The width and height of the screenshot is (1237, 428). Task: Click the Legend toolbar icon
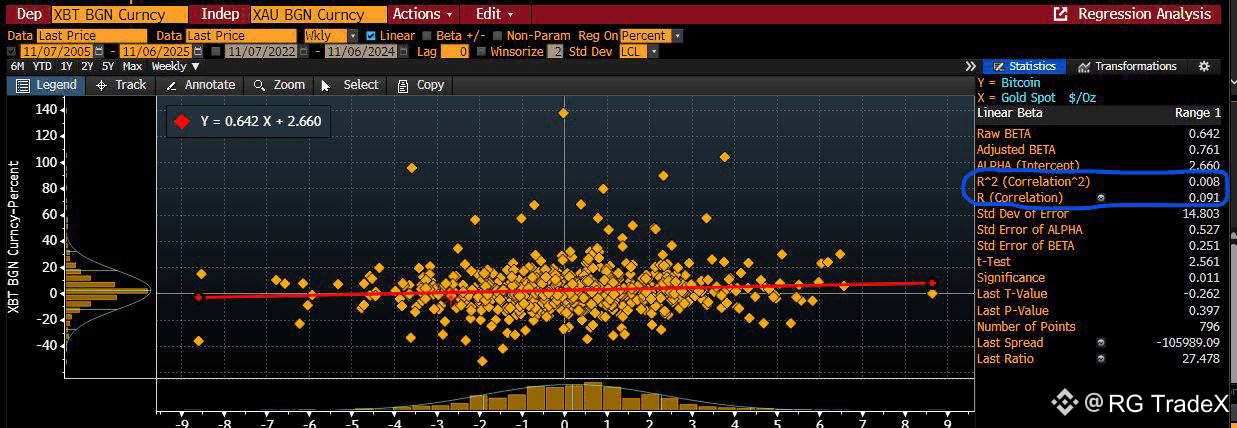click(x=22, y=85)
